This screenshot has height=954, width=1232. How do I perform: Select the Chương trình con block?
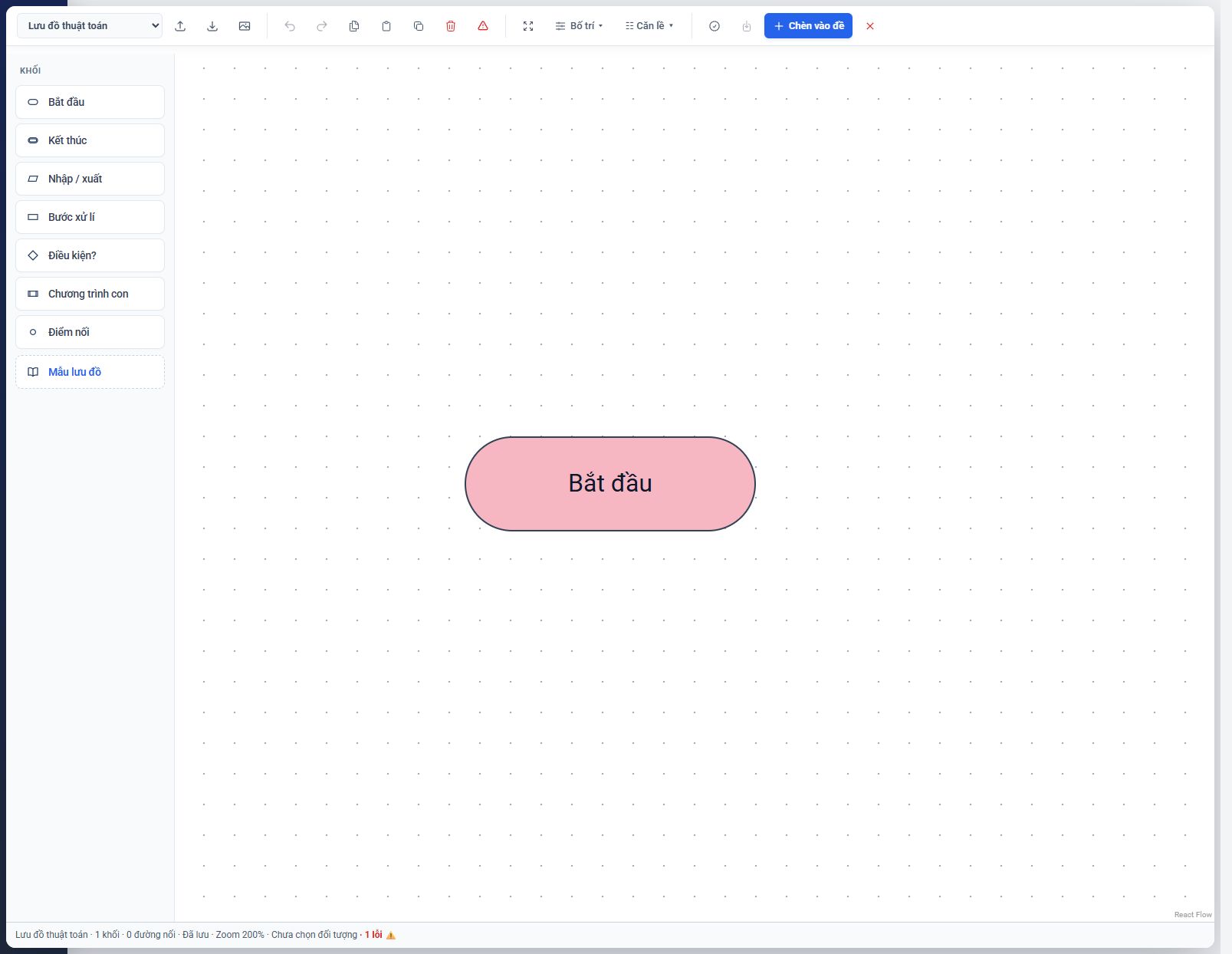pos(90,294)
